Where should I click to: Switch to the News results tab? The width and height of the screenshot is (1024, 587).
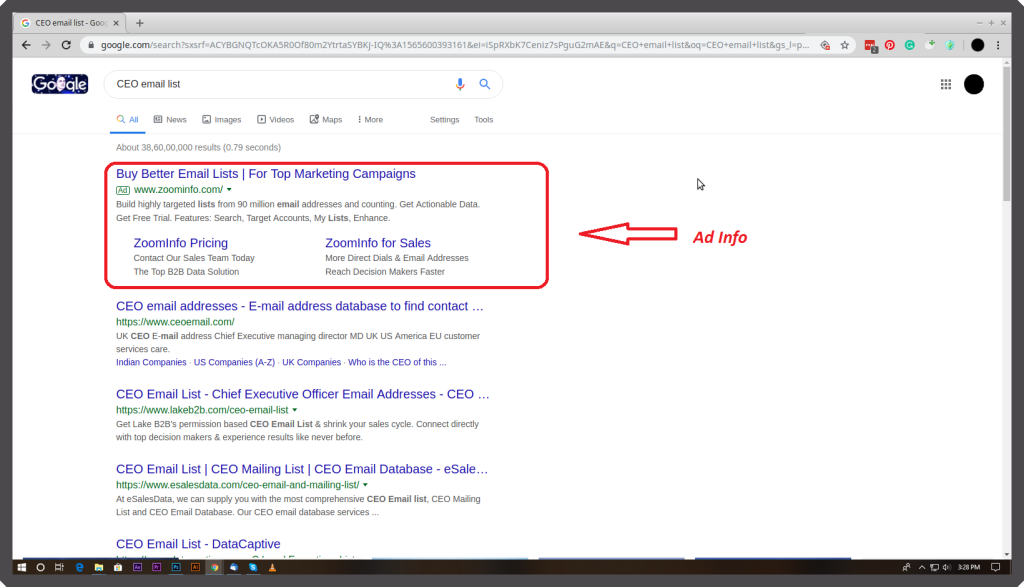pyautogui.click(x=170, y=120)
